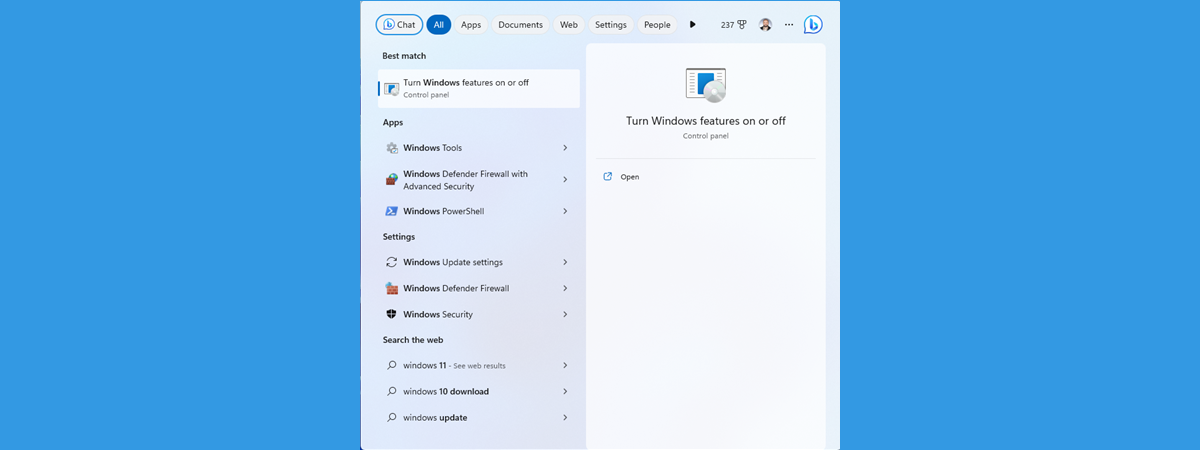
Task: Search the web for windows 10 download
Action: (479, 392)
